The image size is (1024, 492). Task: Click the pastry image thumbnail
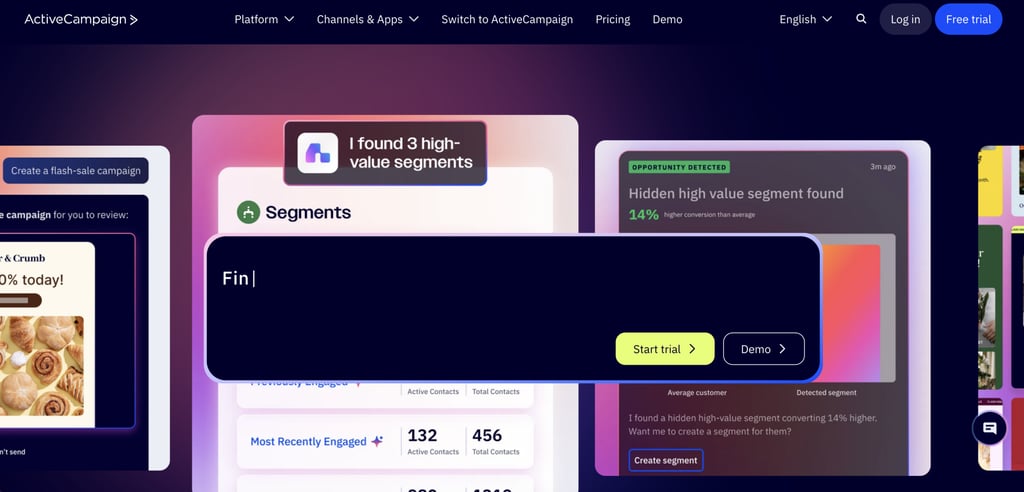tap(42, 366)
